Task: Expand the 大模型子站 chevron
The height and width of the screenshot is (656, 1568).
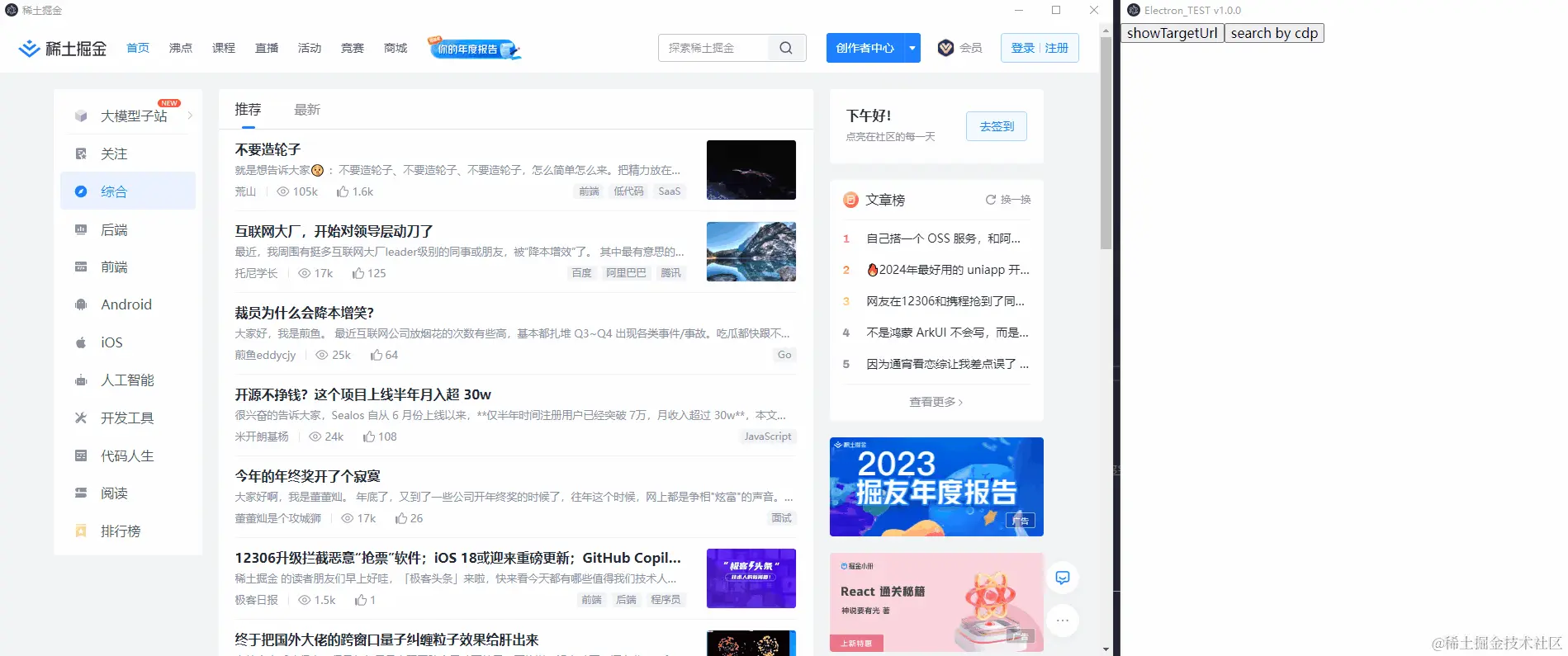Action: pyautogui.click(x=190, y=116)
